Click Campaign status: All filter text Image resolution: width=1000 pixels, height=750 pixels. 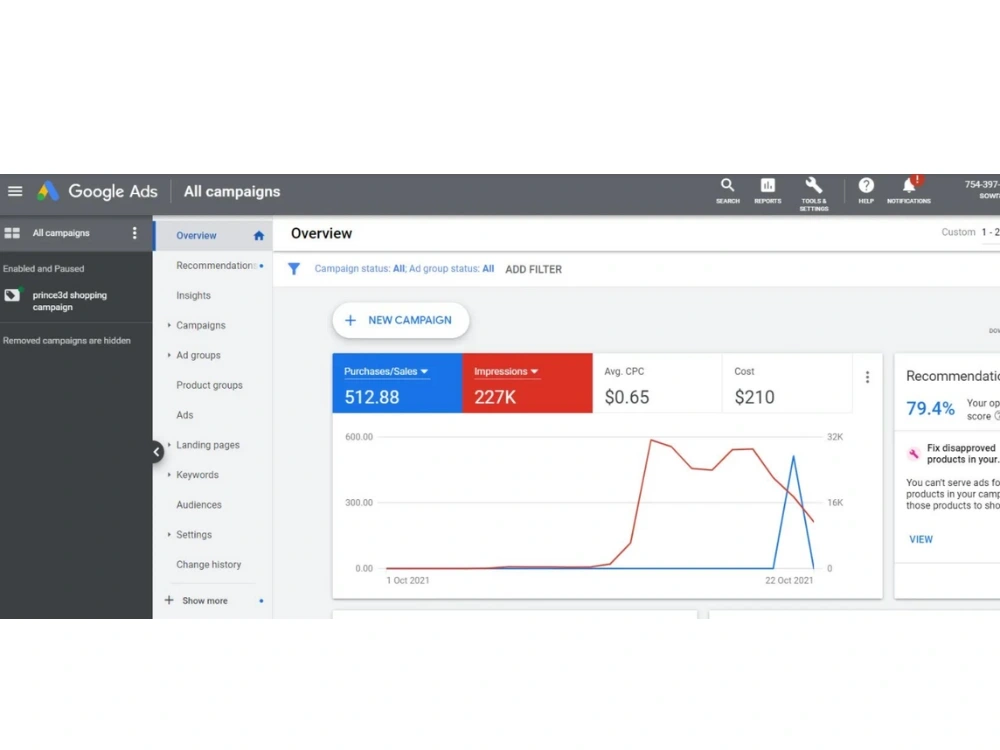(x=360, y=268)
